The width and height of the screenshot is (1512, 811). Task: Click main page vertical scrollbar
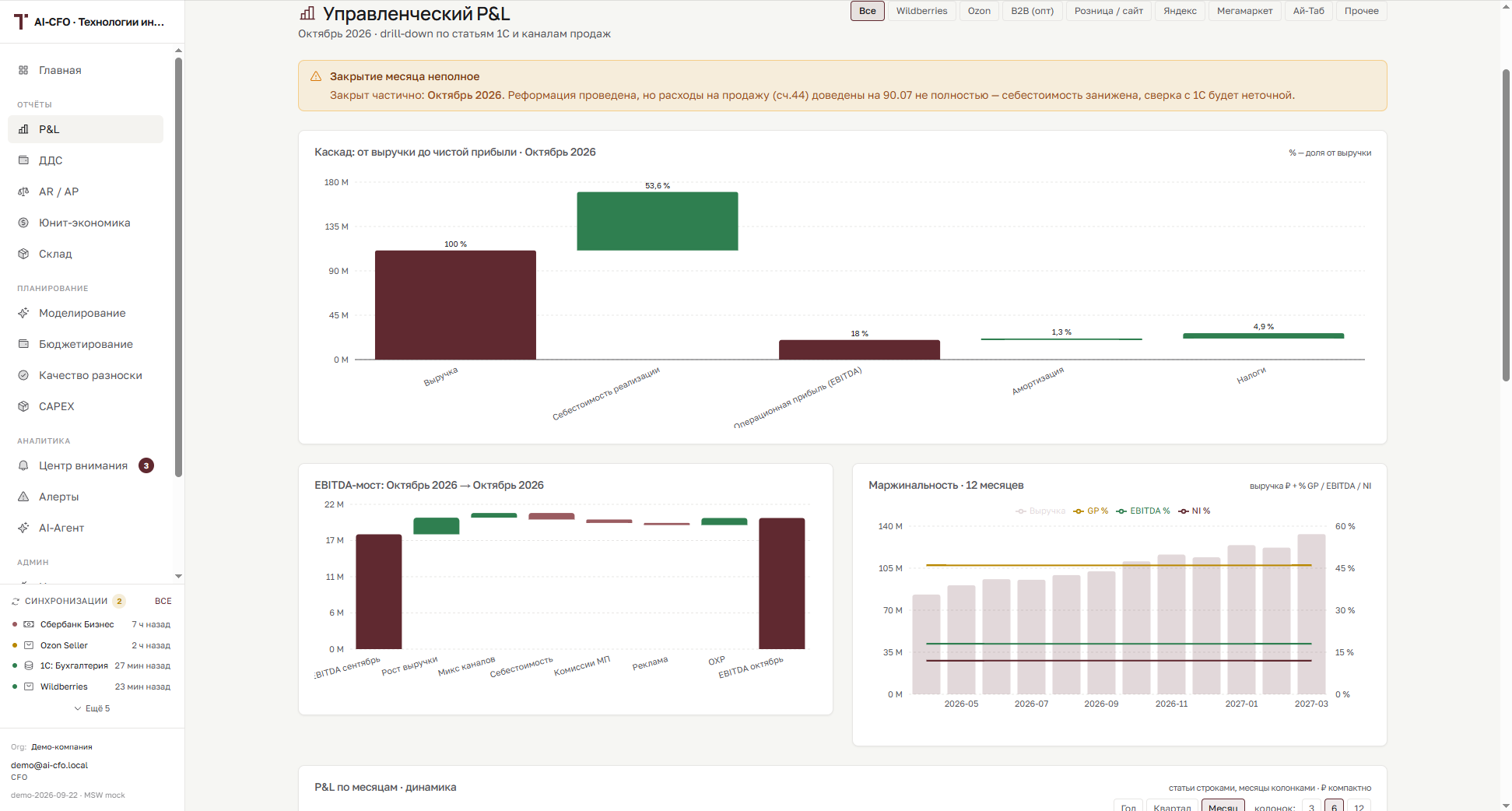click(1506, 226)
